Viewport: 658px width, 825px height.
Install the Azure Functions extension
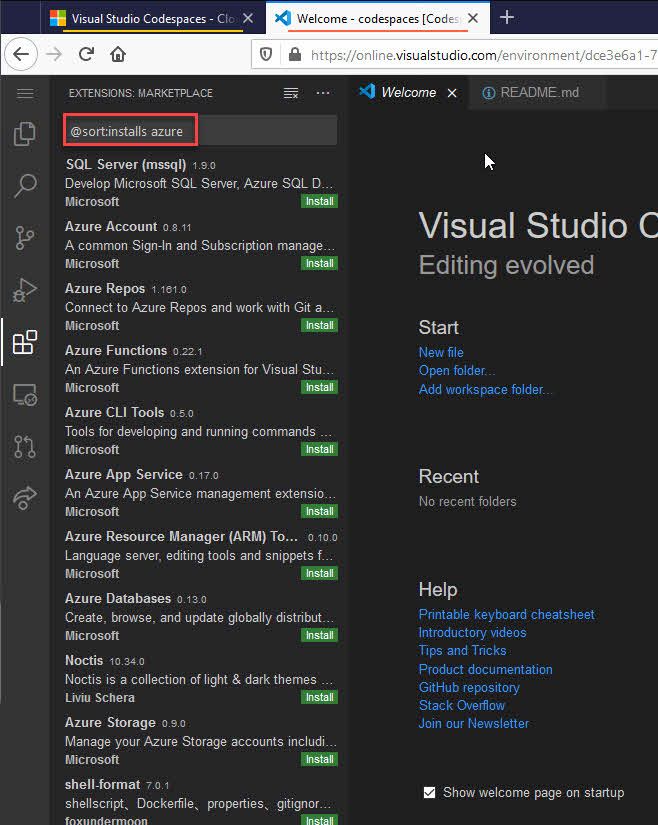point(319,387)
